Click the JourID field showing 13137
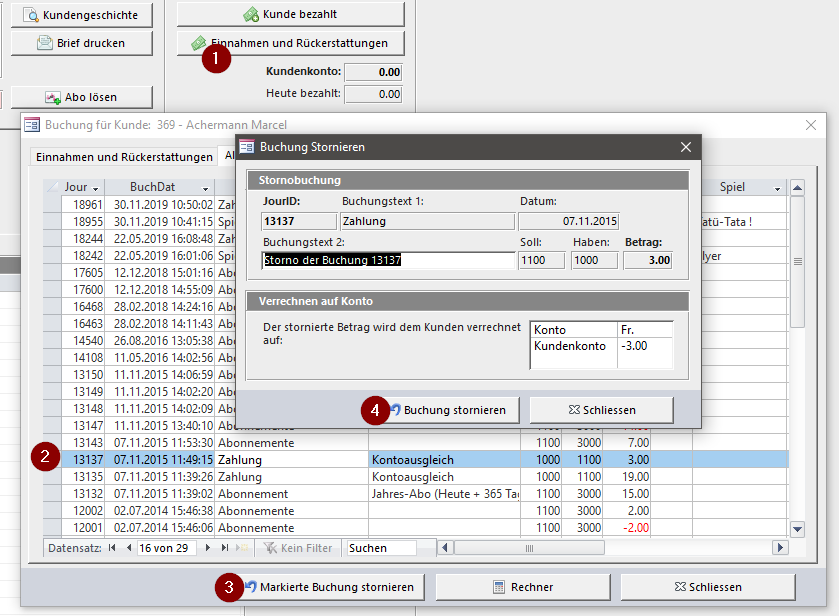 pos(299,221)
